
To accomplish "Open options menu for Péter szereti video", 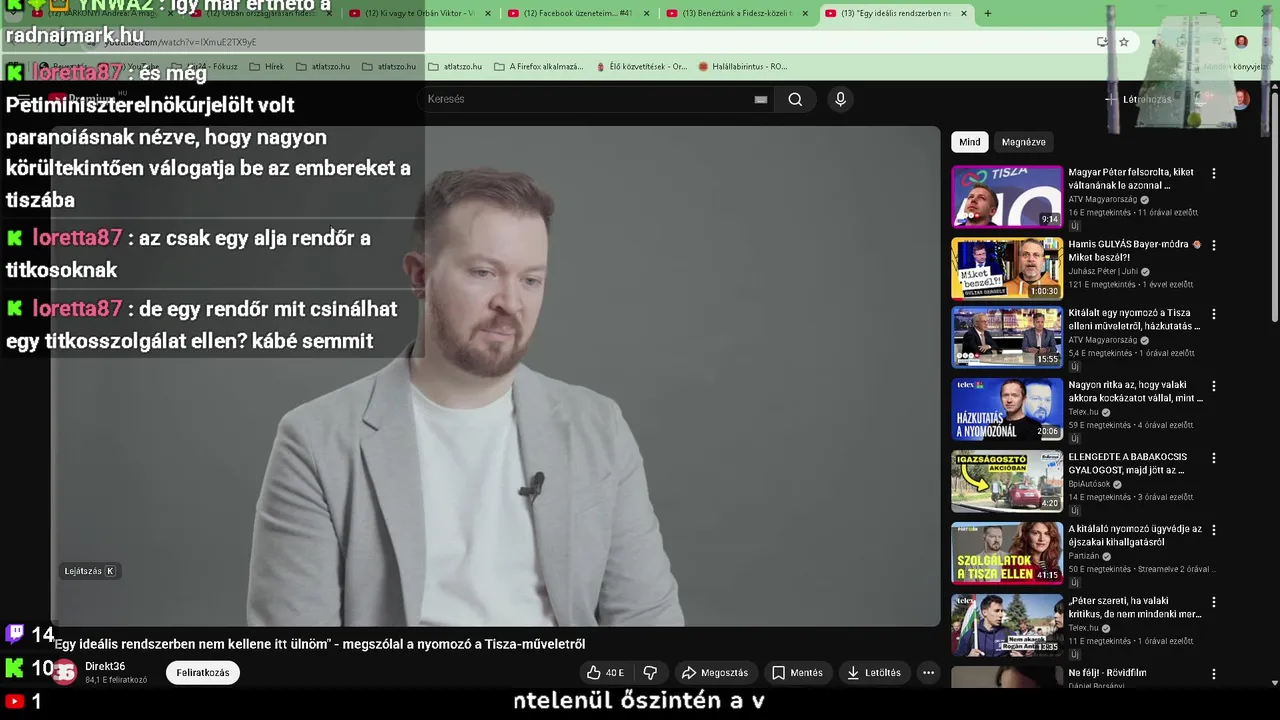I will (1214, 602).
